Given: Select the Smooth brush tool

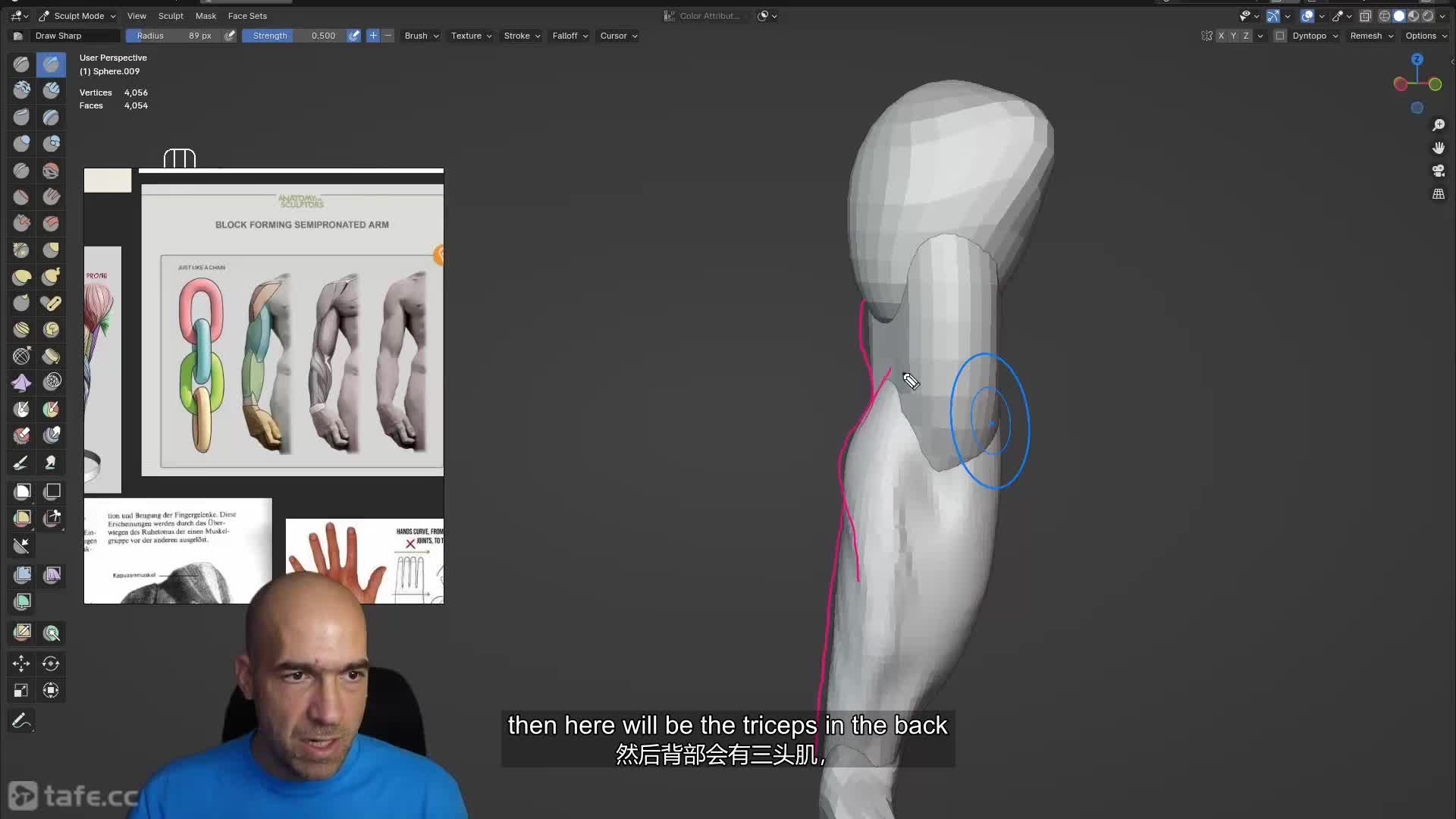Looking at the screenshot, I should click(51, 171).
